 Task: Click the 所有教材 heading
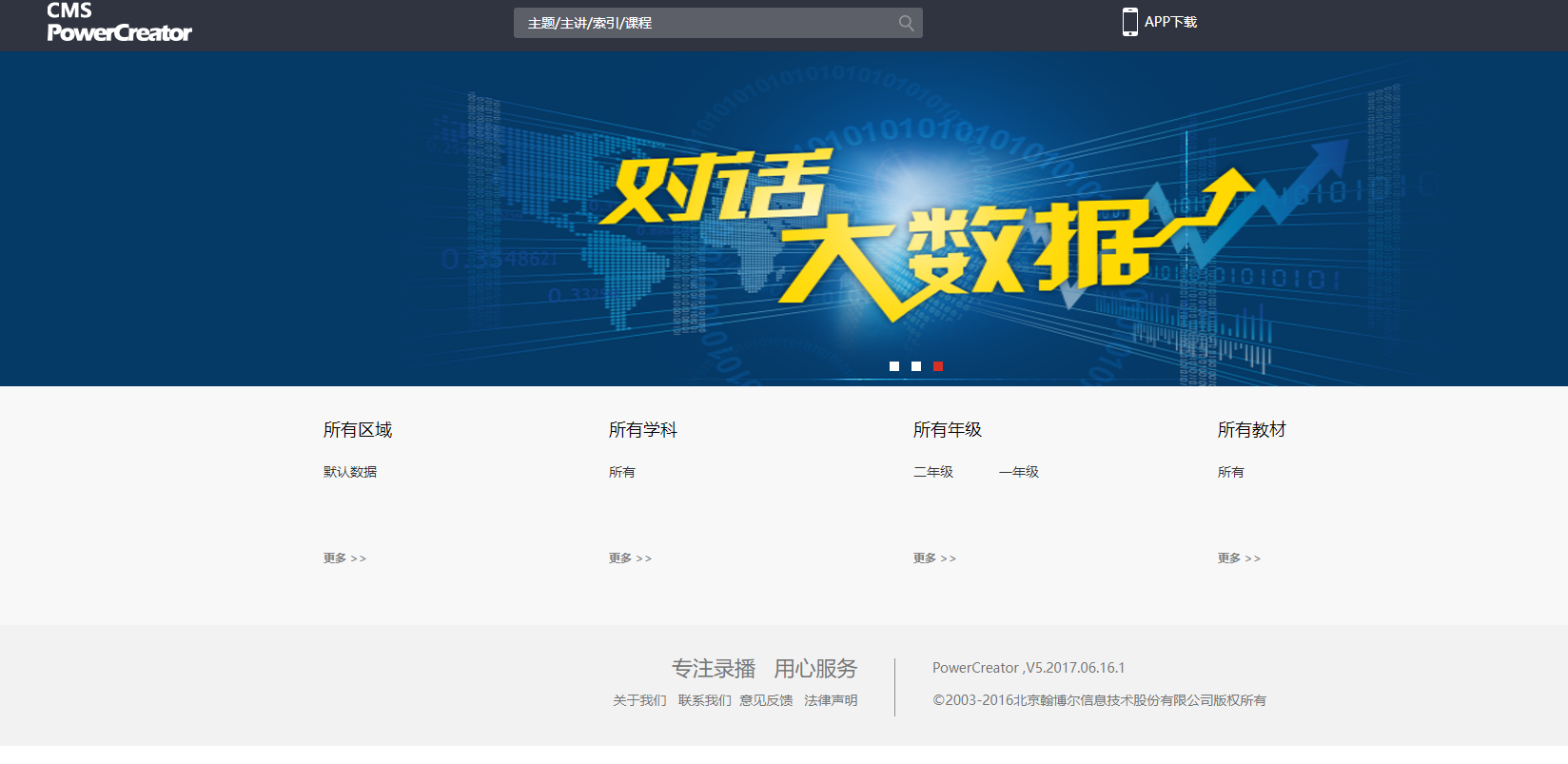1252,430
